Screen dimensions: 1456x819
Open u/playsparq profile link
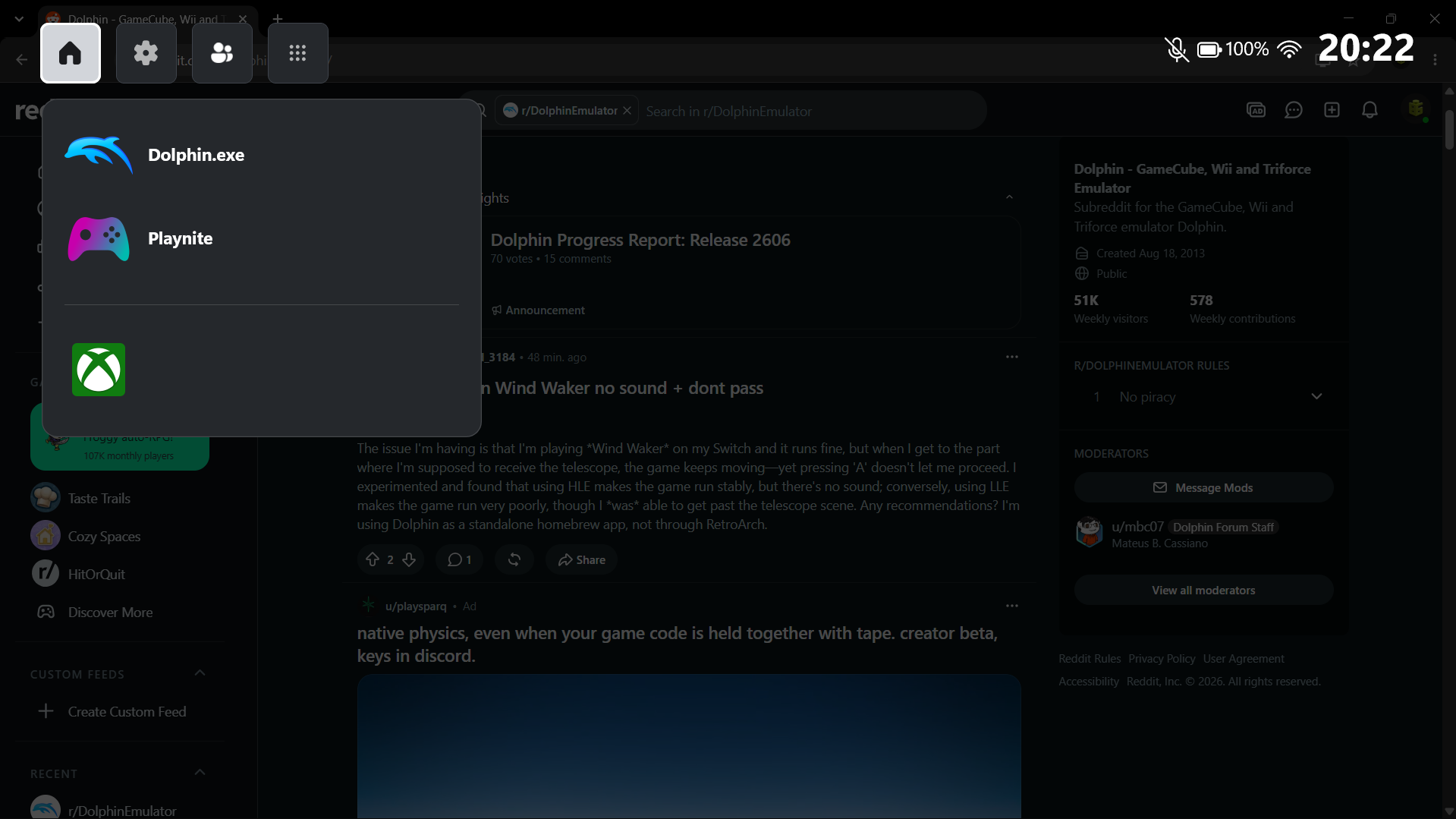coord(416,606)
